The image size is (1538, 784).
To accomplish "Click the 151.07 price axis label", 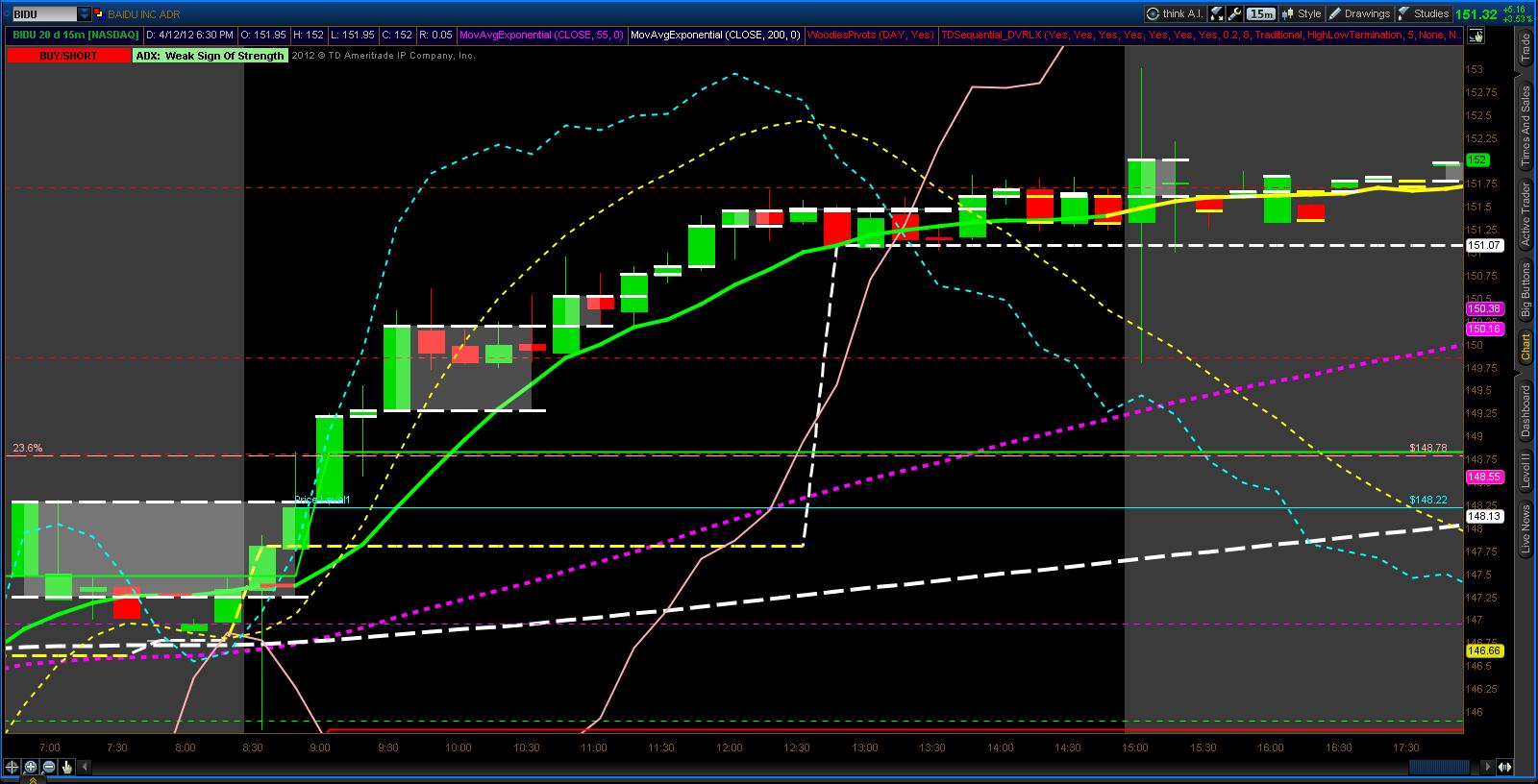I will (x=1484, y=246).
